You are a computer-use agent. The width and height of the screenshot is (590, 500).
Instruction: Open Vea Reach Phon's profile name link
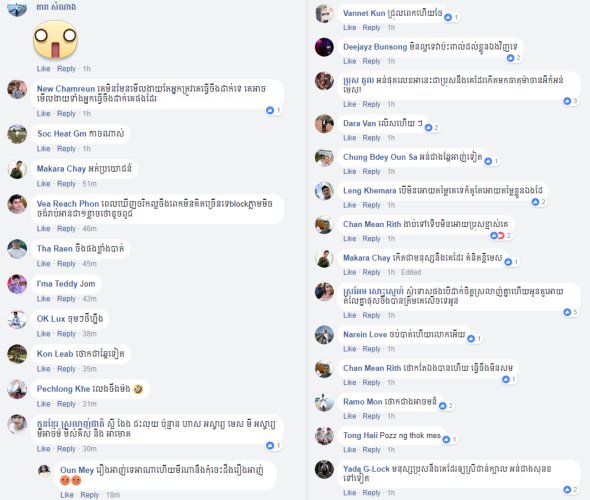point(68,204)
